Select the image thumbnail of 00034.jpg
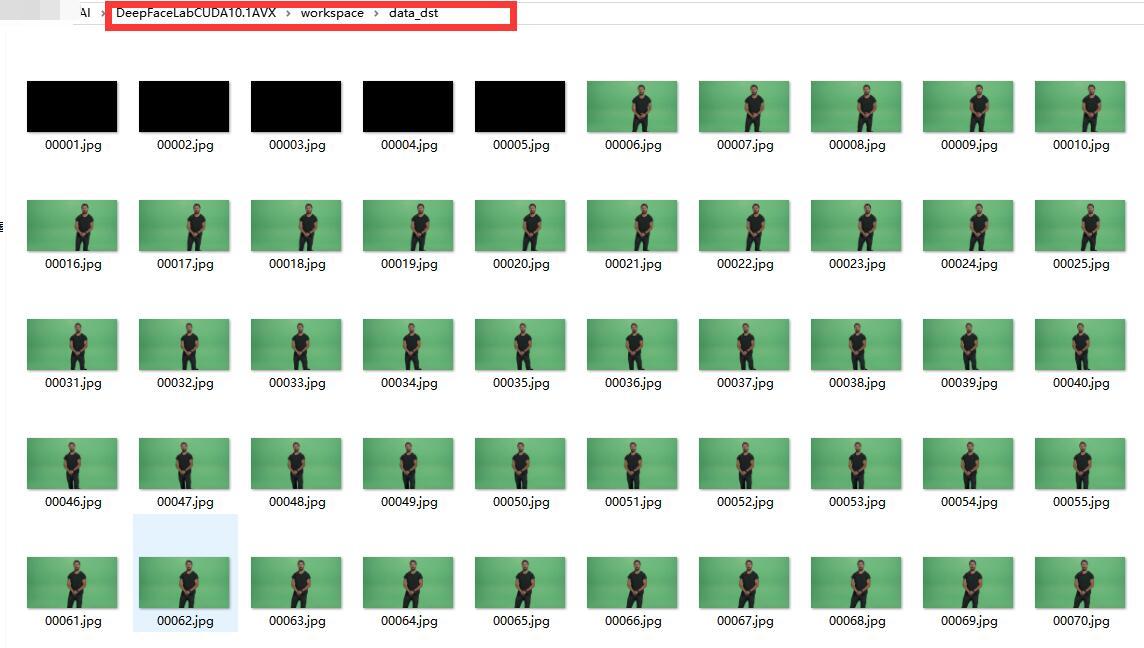Viewport: 1144px width, 648px height. tap(408, 344)
